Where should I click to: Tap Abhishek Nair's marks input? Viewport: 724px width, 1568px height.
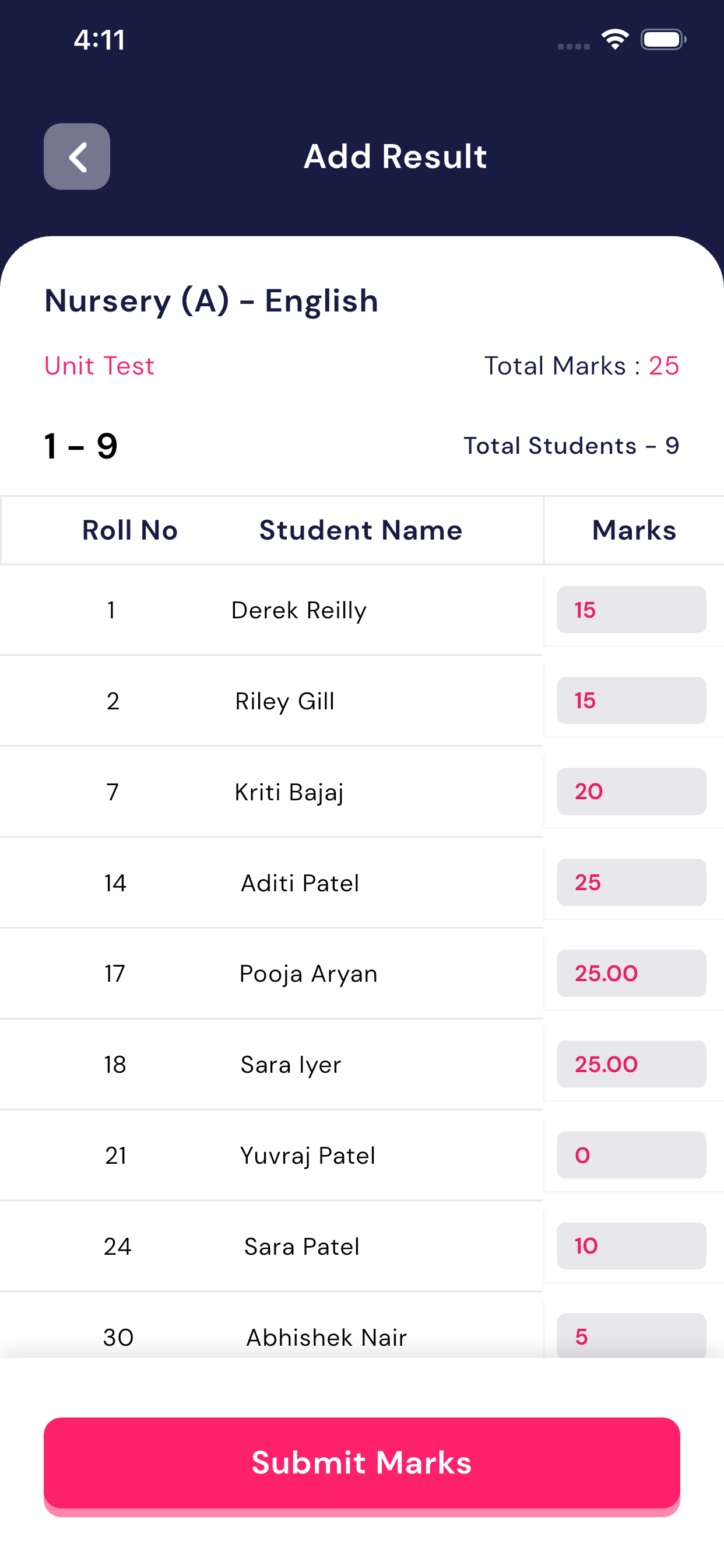click(631, 1335)
